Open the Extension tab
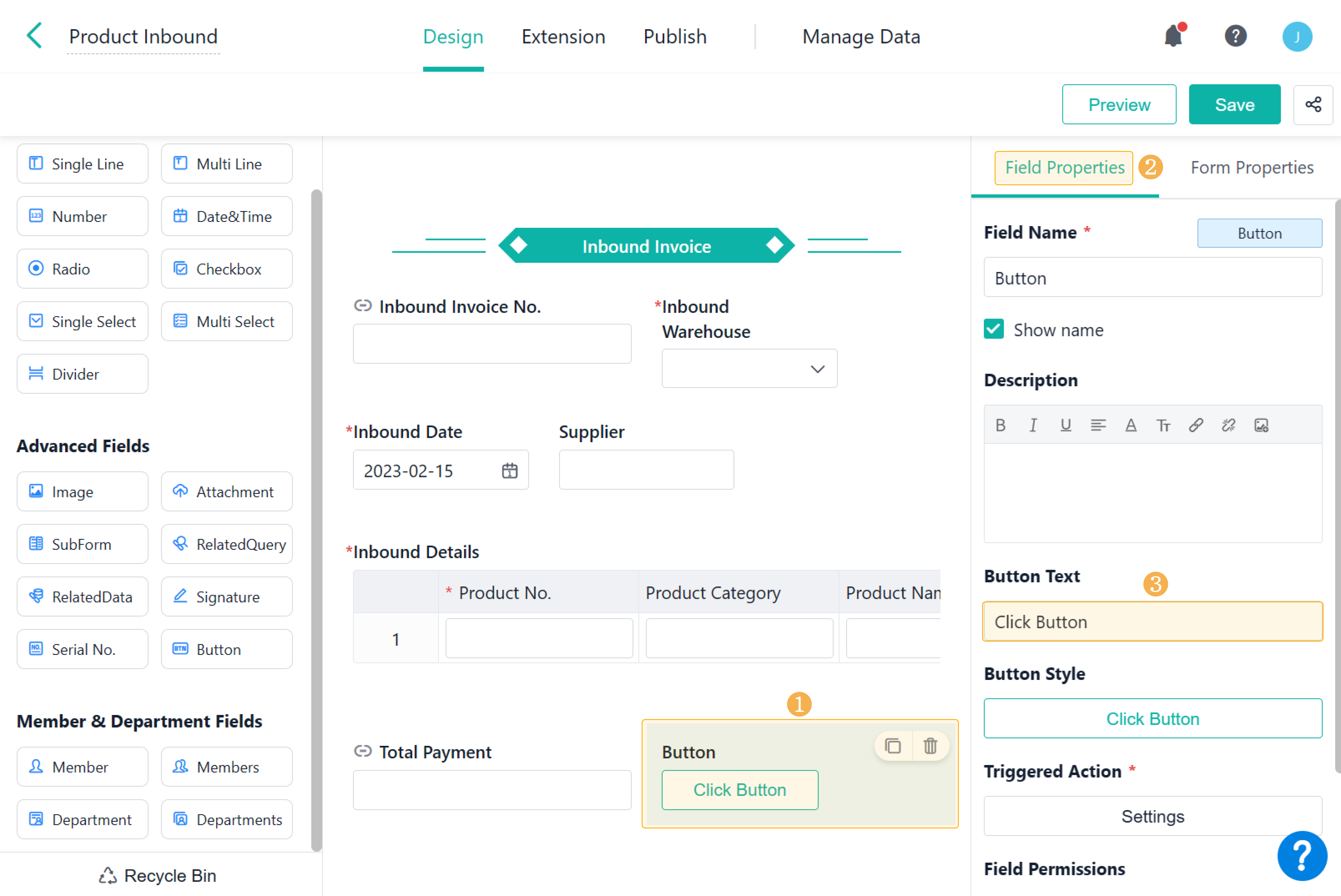Viewport: 1341px width, 896px height. pos(563,36)
